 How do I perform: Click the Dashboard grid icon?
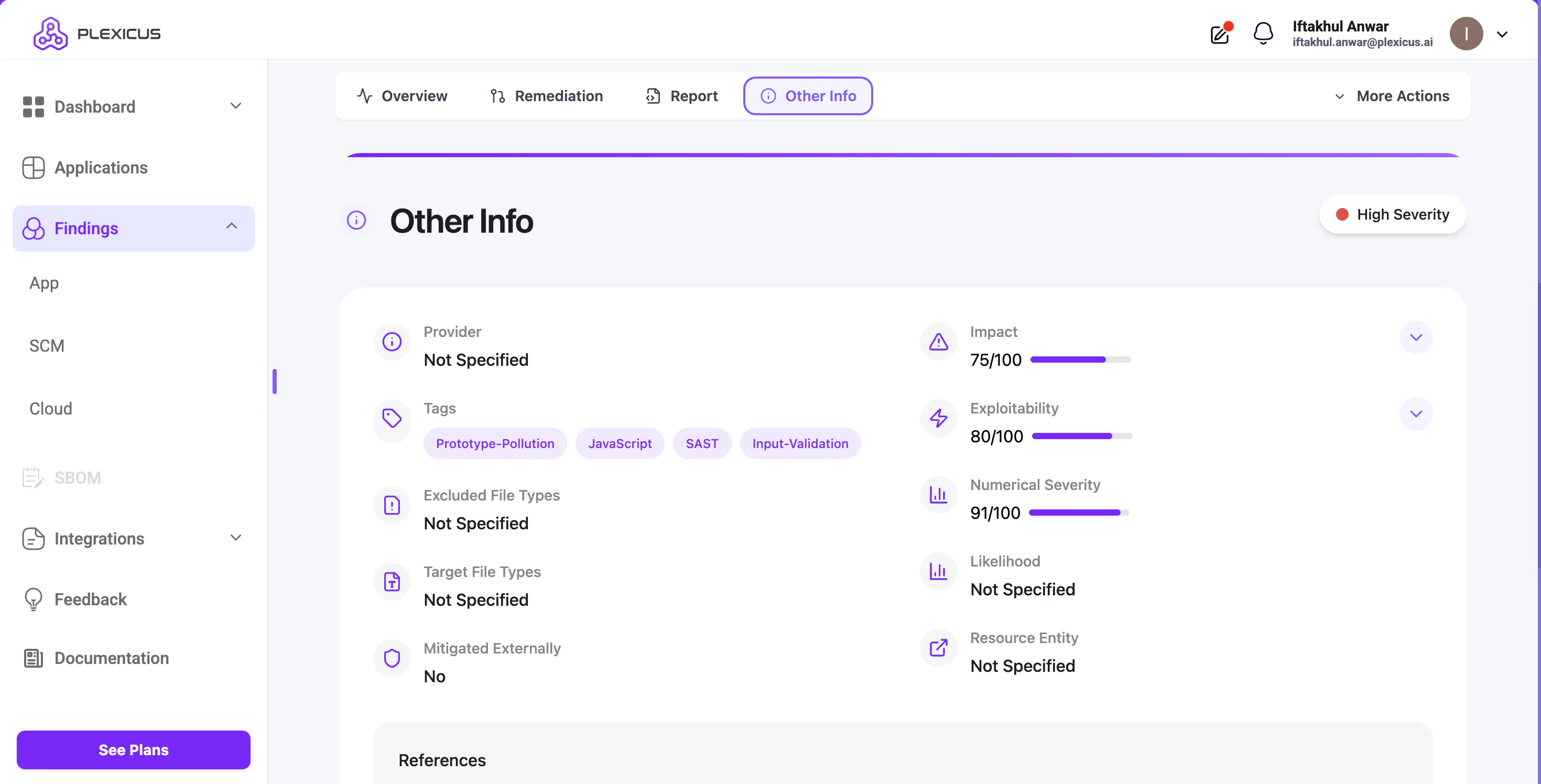point(34,106)
